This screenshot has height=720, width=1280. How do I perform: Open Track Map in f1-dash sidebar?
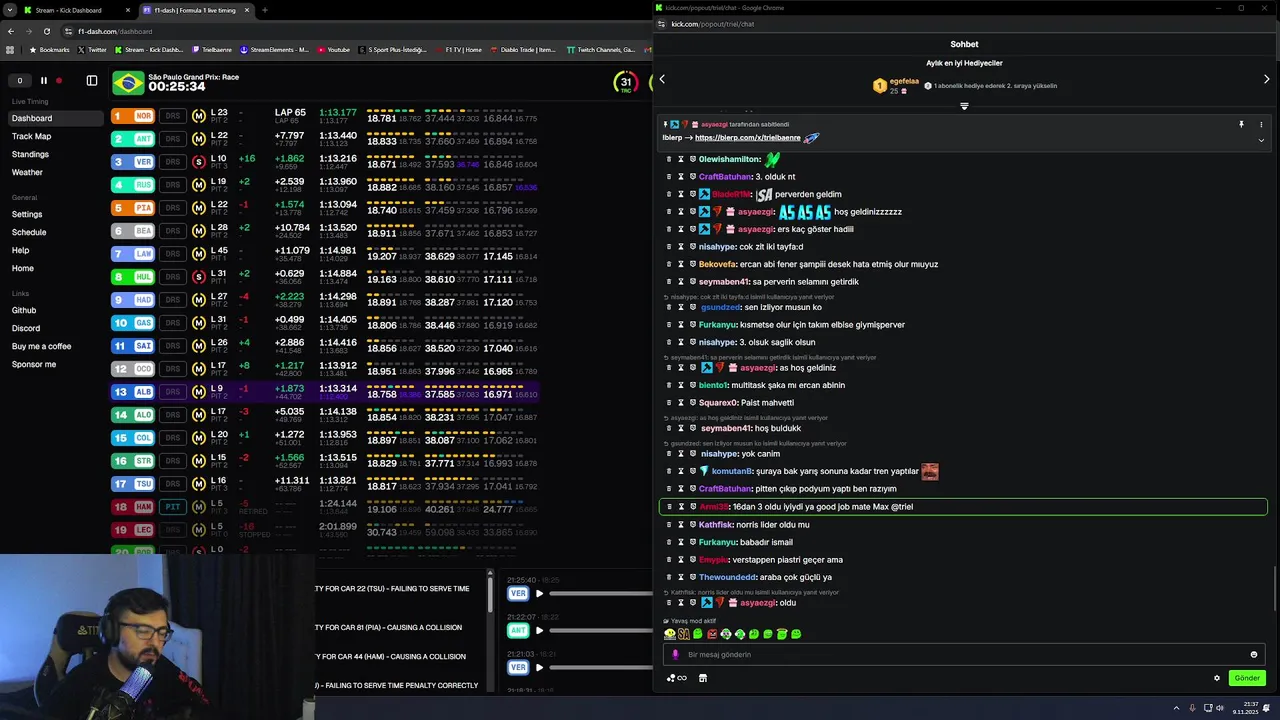click(31, 136)
